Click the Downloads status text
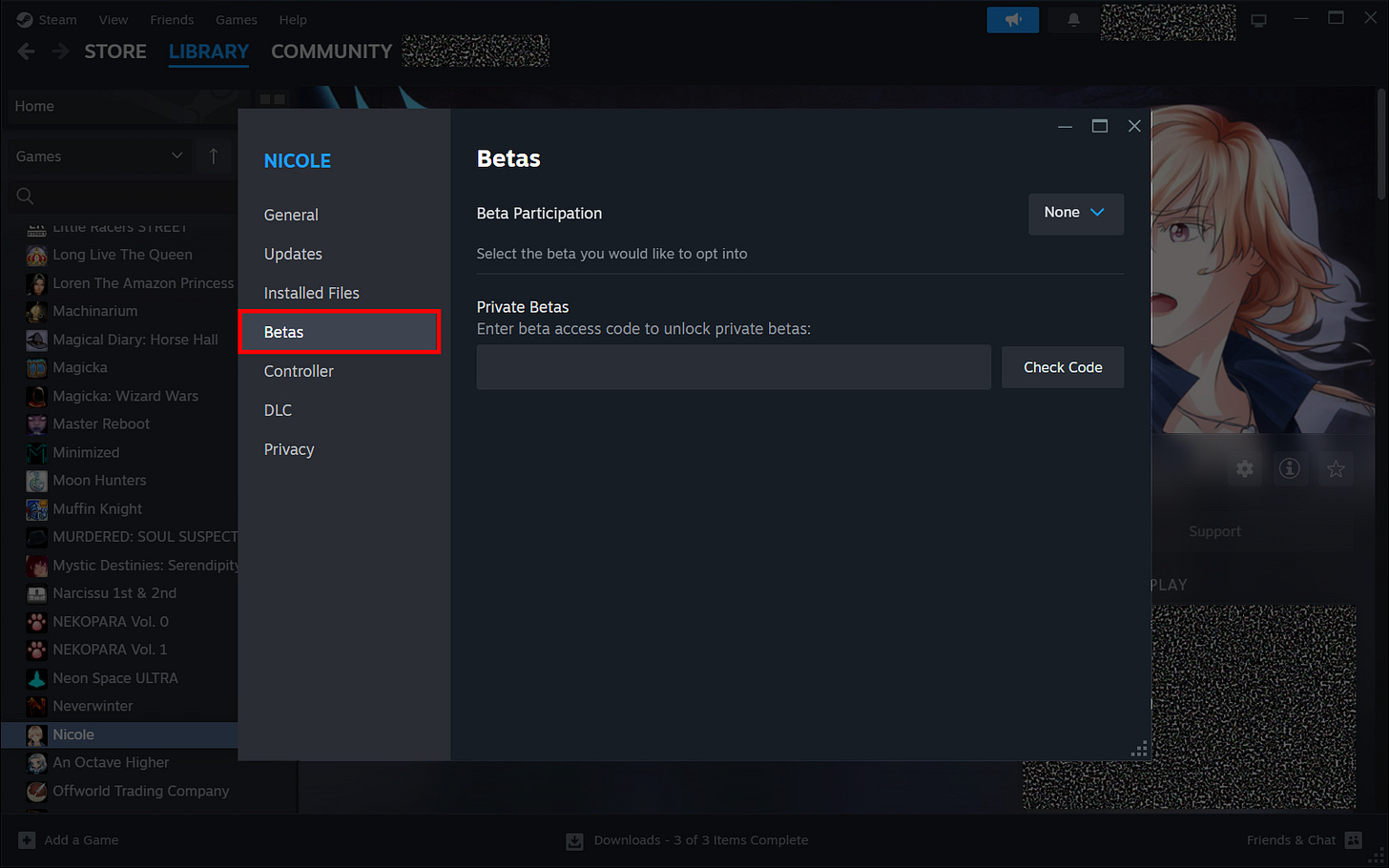Viewport: 1389px width, 868px height. (701, 840)
